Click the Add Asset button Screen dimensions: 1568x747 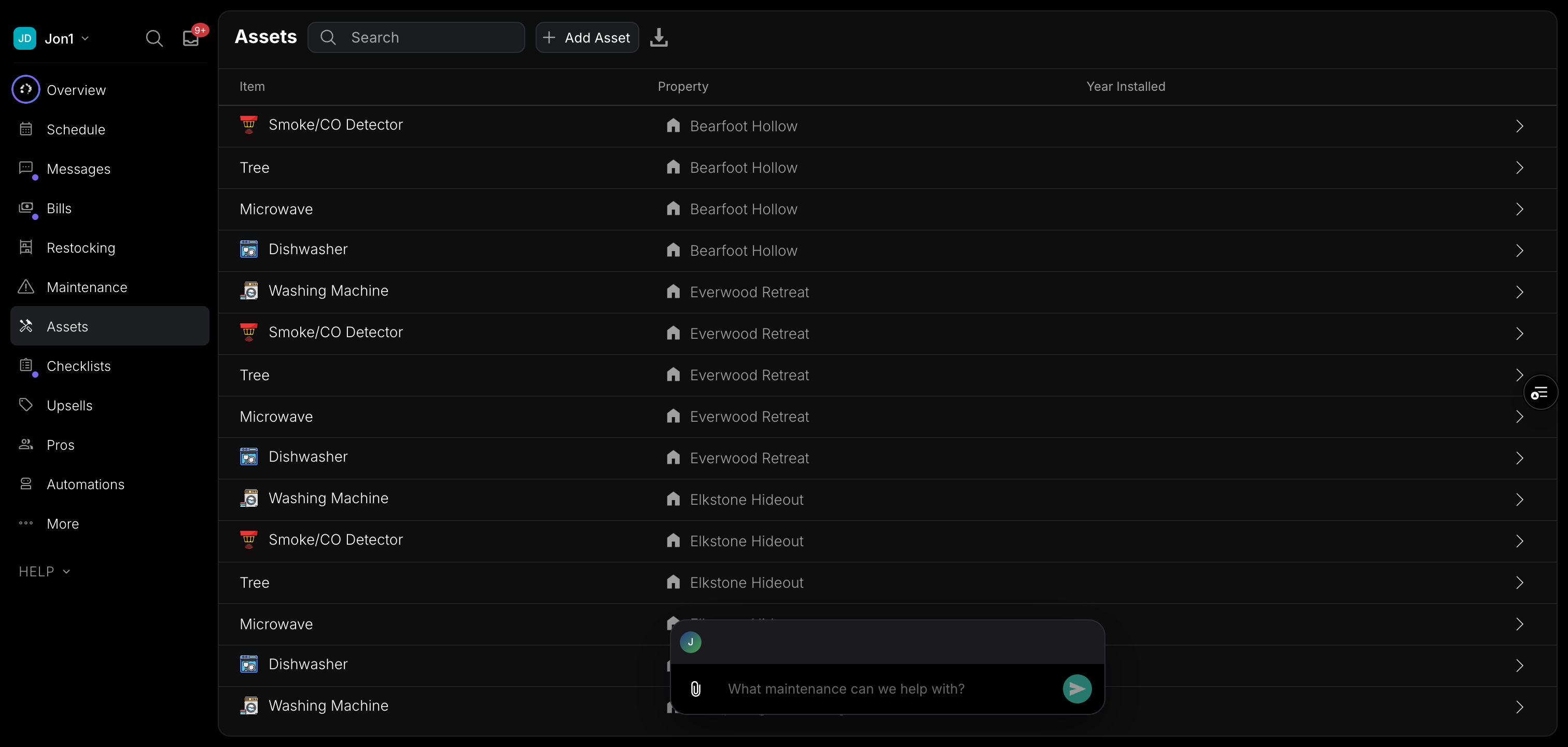(x=586, y=37)
